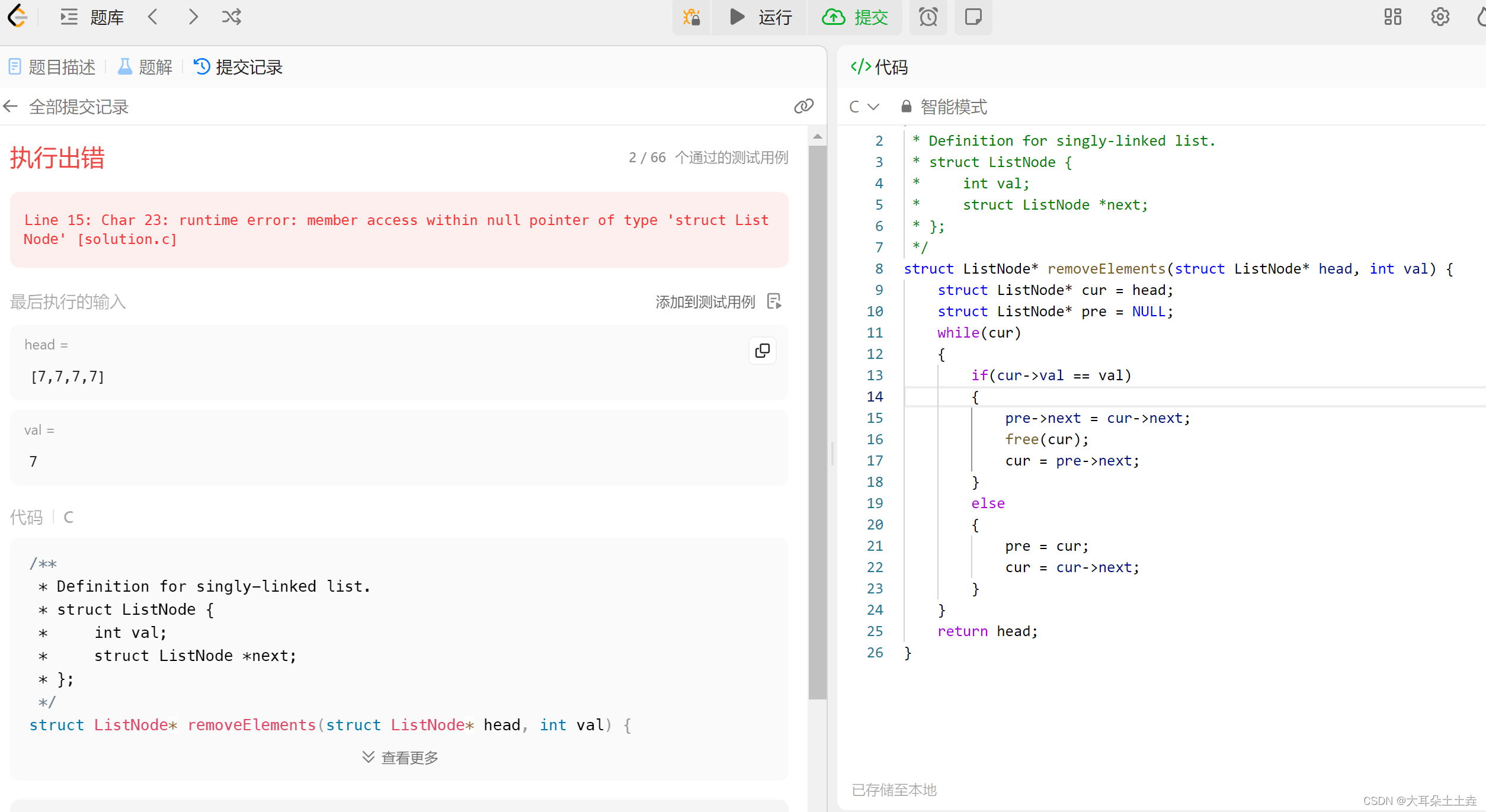Copy submission link chain icon

[803, 107]
